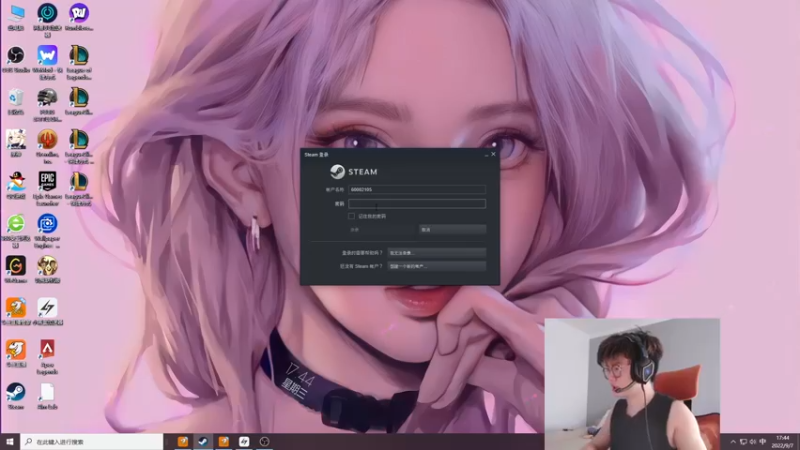The image size is (800, 450).
Task: Click the account name field in Steam login
Action: (417, 189)
